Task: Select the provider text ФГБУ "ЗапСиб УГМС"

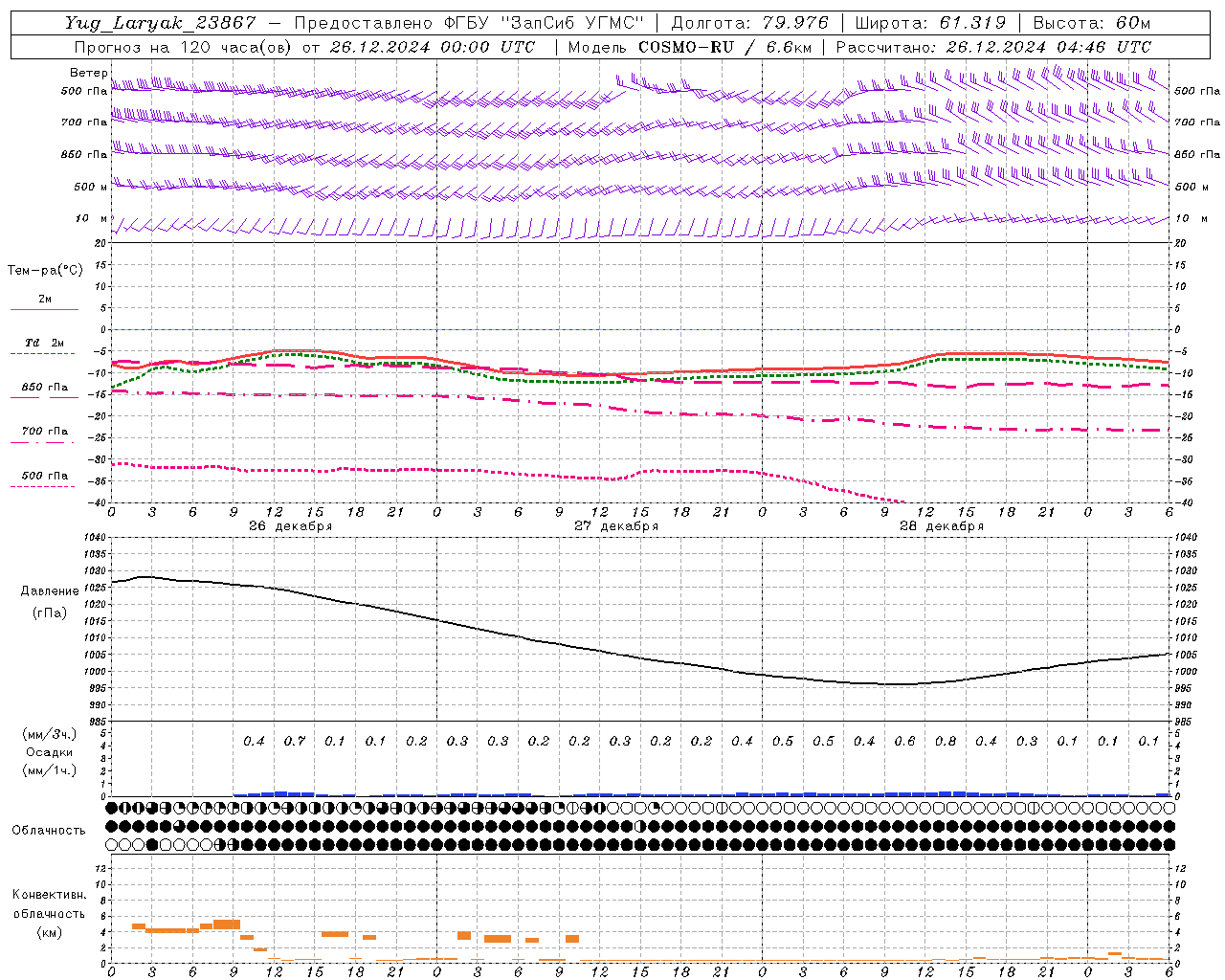Action: pyautogui.click(x=545, y=23)
